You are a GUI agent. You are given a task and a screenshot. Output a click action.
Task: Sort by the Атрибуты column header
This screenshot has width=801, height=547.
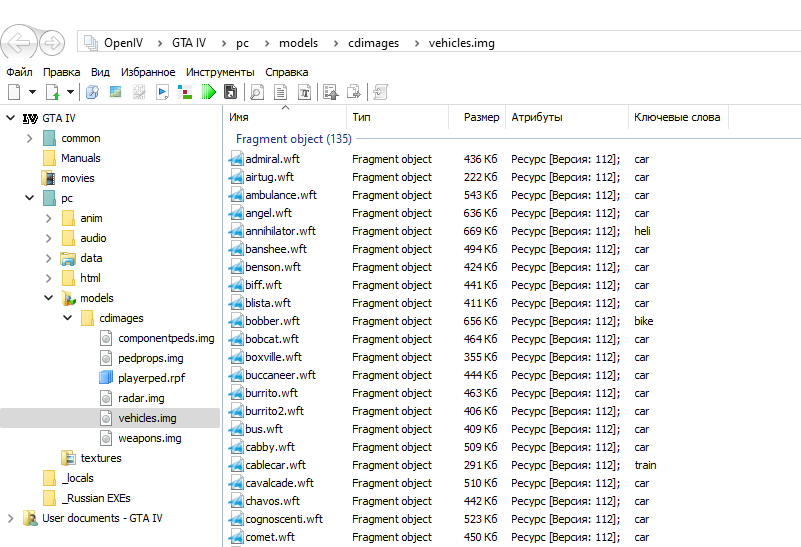pyautogui.click(x=567, y=117)
